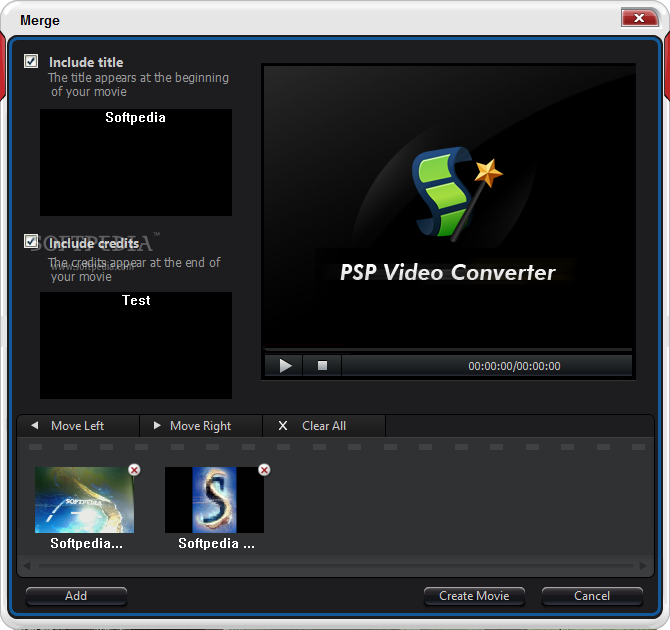Click the Test credits text box
Image resolution: width=670 pixels, height=630 pixels.
[136, 345]
